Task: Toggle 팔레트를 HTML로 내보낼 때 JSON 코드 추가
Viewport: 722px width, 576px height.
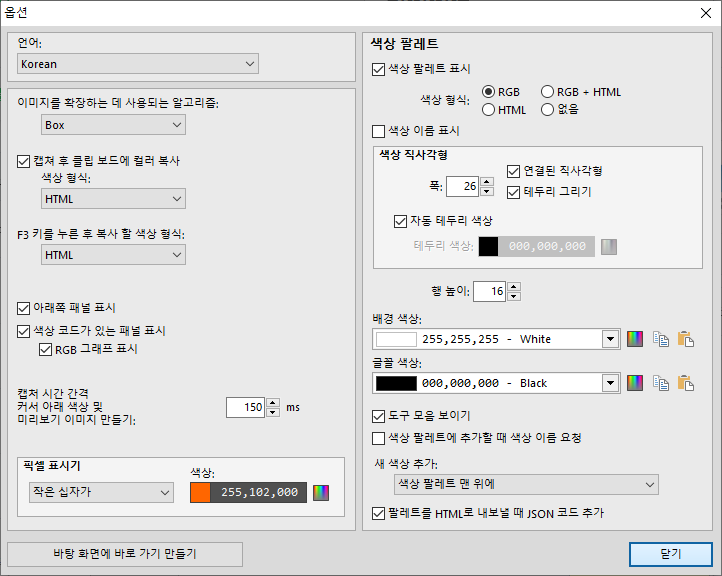Action: click(x=378, y=513)
